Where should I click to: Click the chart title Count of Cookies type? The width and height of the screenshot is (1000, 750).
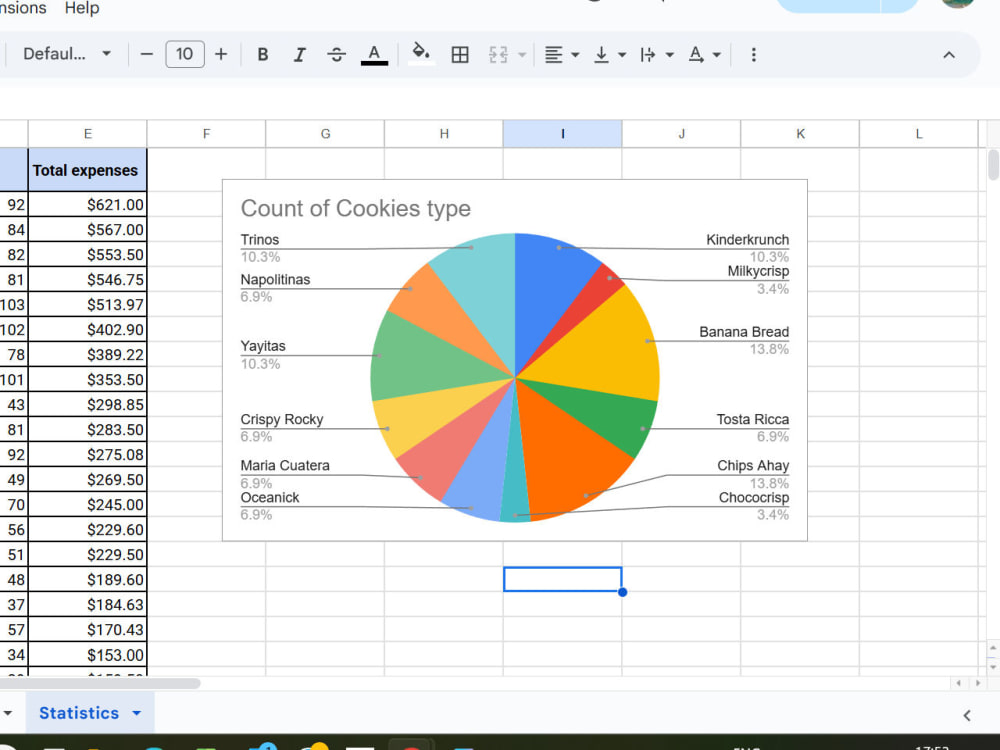click(x=356, y=209)
